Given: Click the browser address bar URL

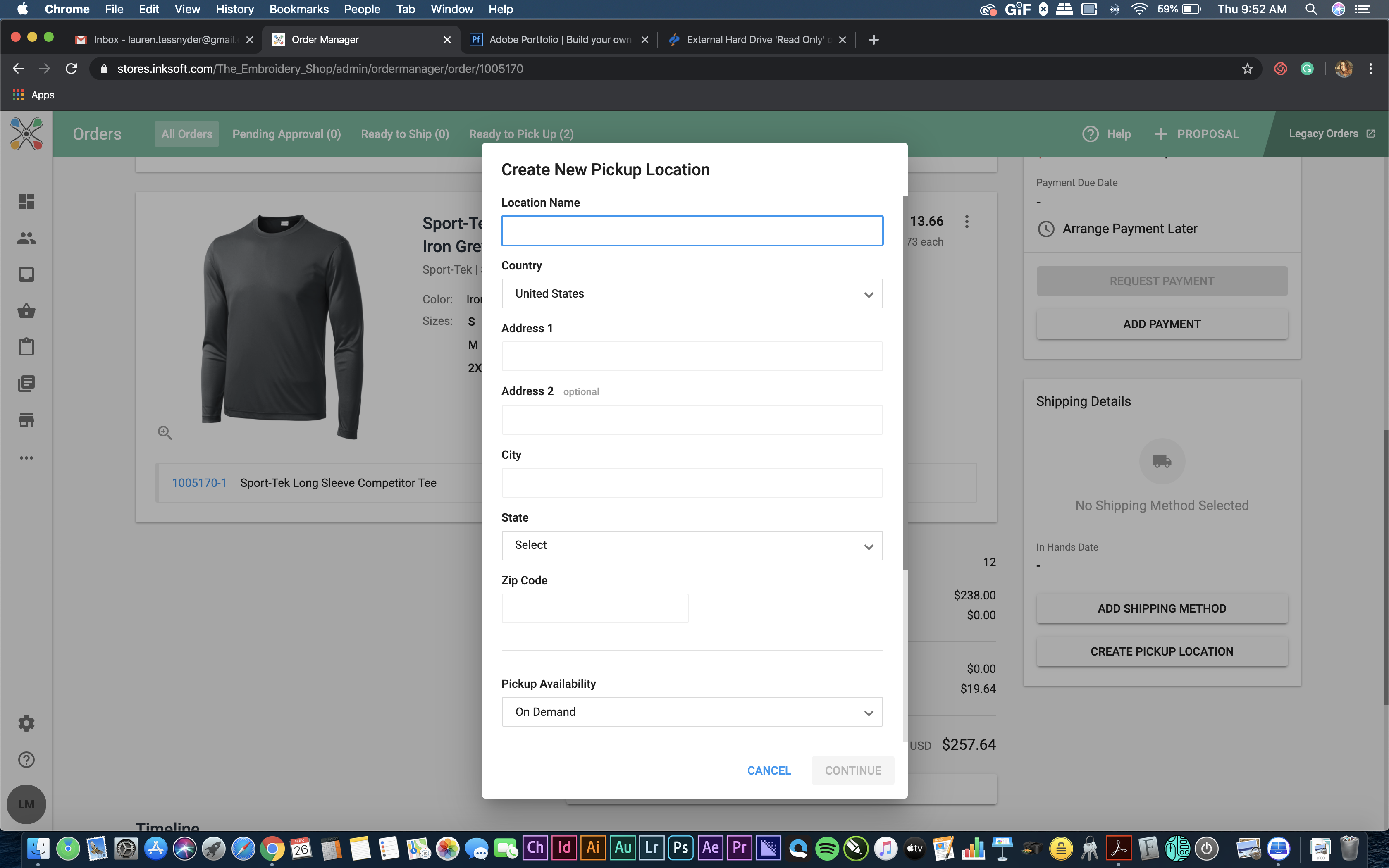Looking at the screenshot, I should pyautogui.click(x=320, y=69).
